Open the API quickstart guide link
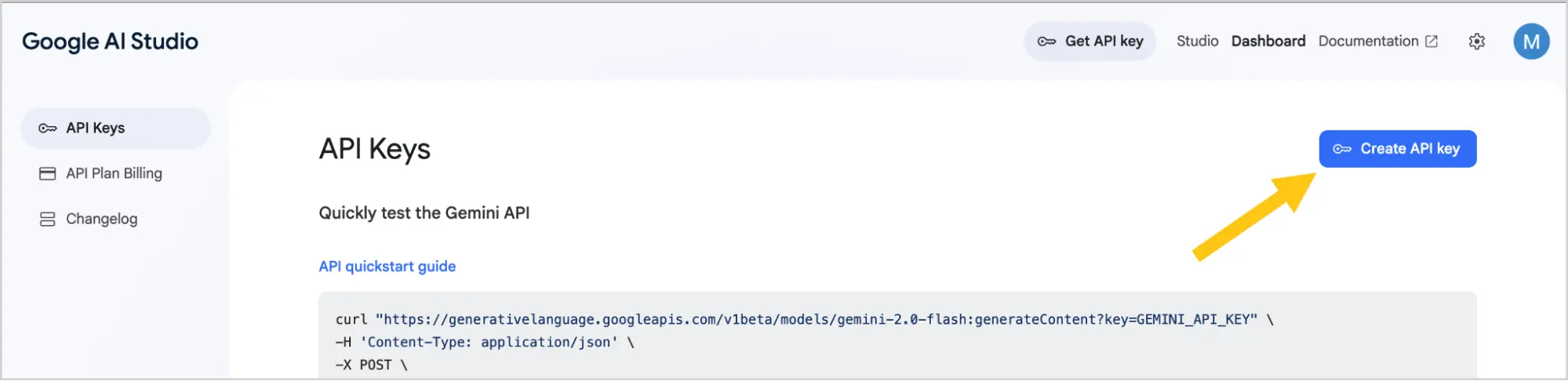The image size is (1568, 381). [387, 267]
